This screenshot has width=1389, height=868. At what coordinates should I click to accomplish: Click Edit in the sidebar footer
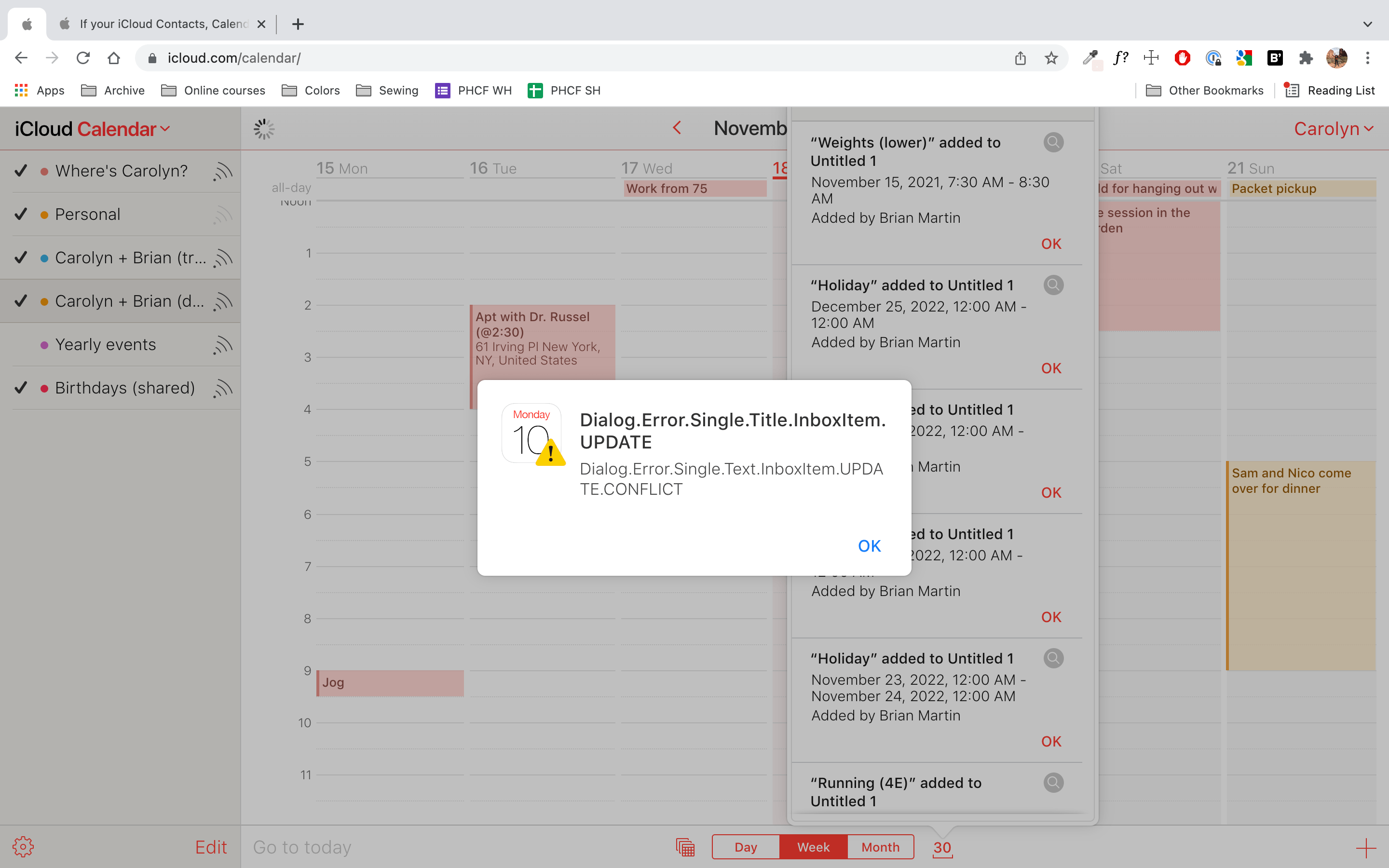coord(211,847)
